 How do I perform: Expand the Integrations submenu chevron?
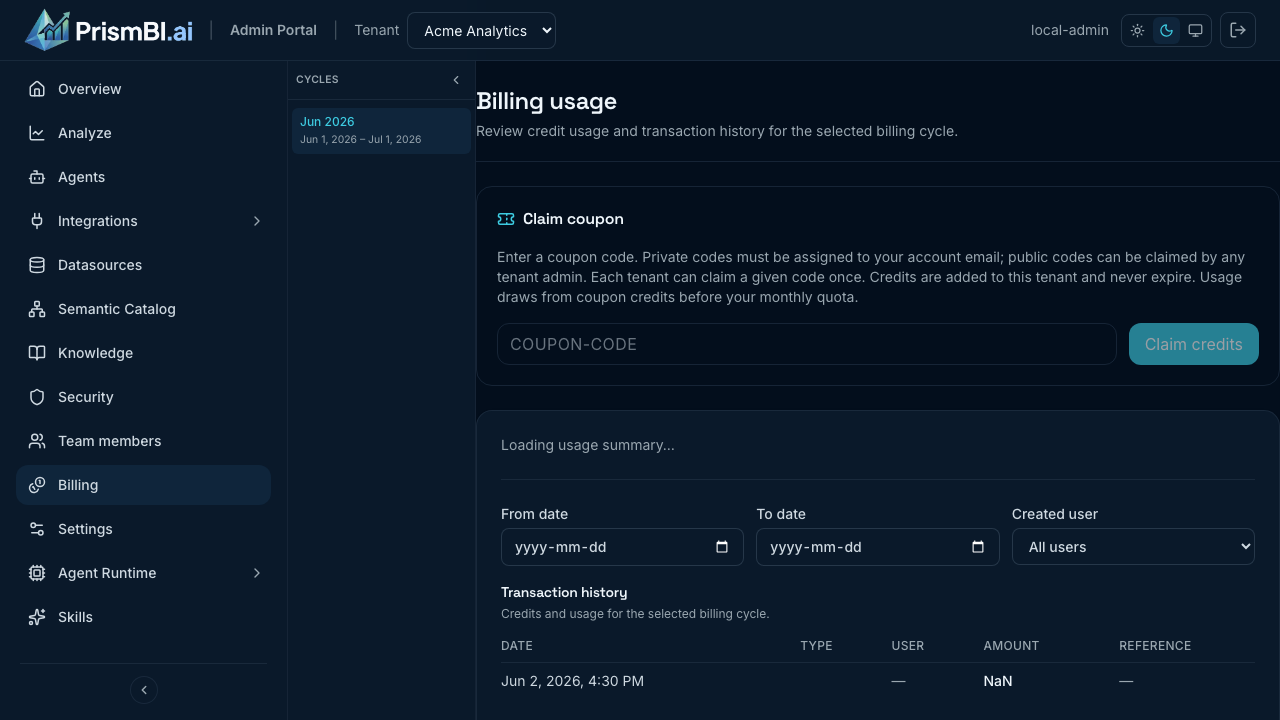pyautogui.click(x=257, y=221)
